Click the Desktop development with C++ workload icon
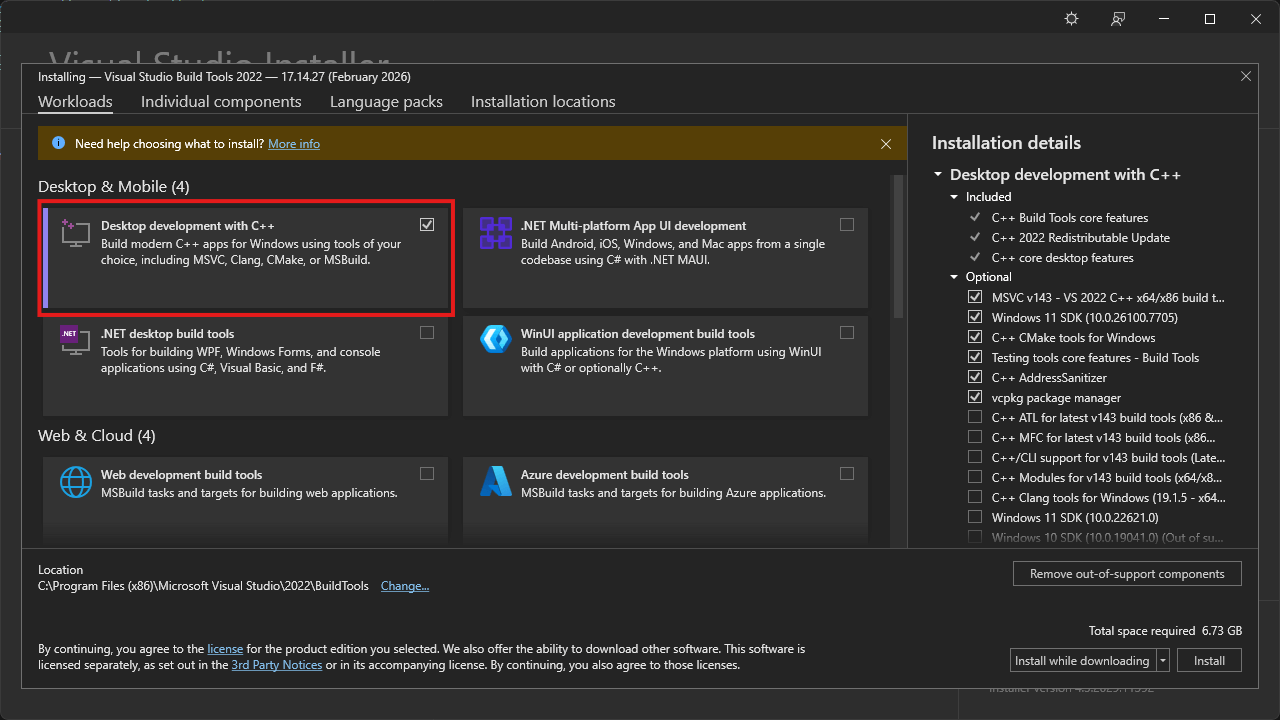 pos(76,232)
